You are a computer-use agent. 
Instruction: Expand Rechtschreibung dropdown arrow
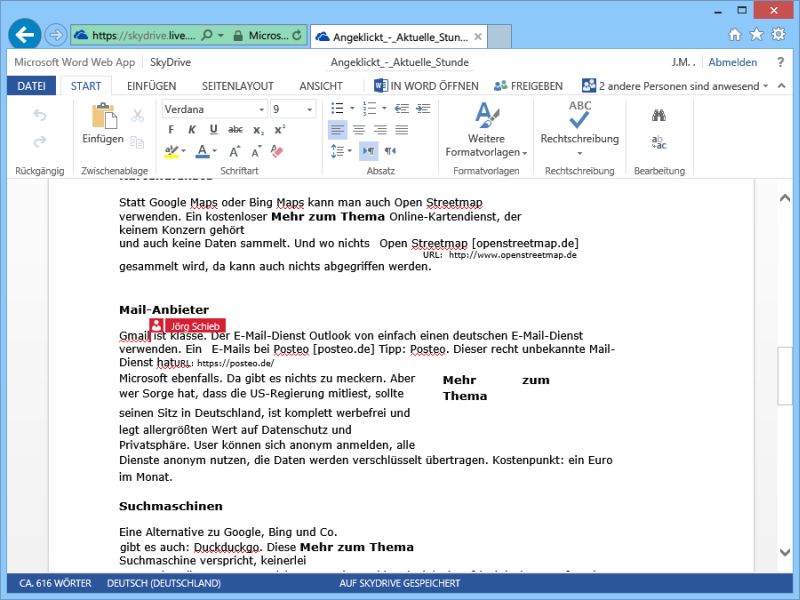tap(580, 154)
